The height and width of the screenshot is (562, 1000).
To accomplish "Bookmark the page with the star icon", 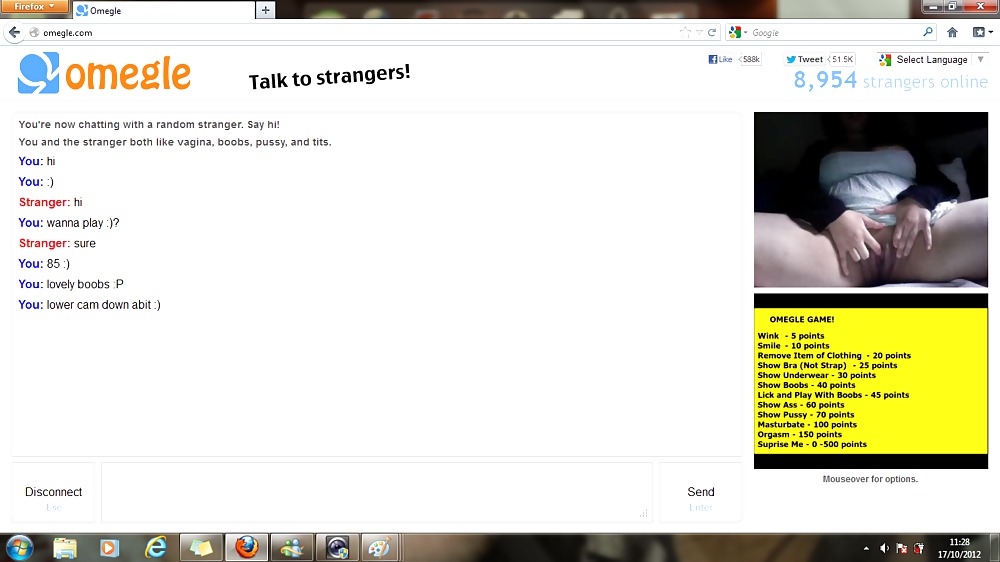I will (x=685, y=32).
